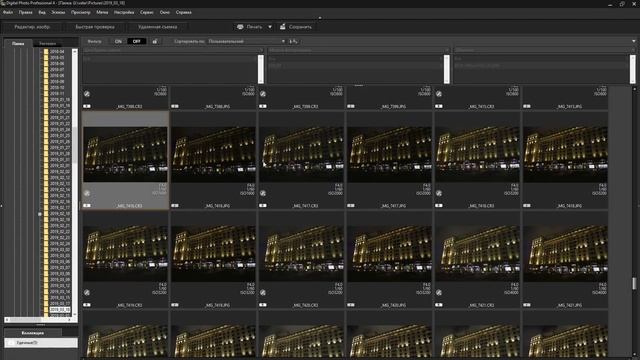Click the small badge icon on _MG_7417.JPG

351,205
